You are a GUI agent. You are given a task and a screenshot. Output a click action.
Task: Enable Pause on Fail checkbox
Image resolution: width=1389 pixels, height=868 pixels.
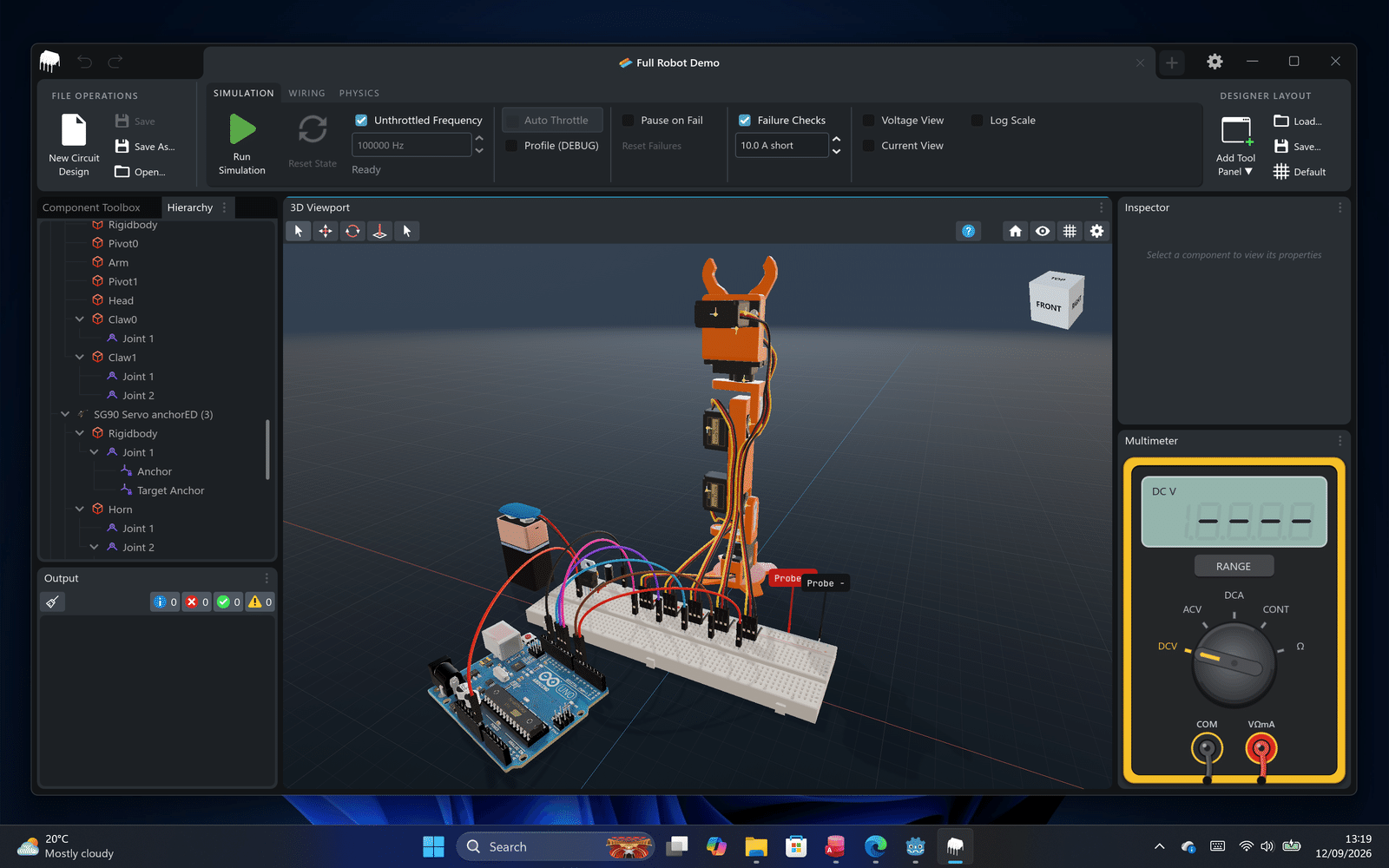(x=628, y=120)
